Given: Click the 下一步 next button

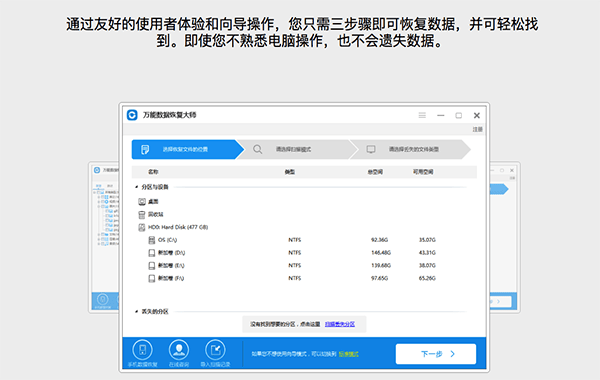Looking at the screenshot, I should coord(436,354).
